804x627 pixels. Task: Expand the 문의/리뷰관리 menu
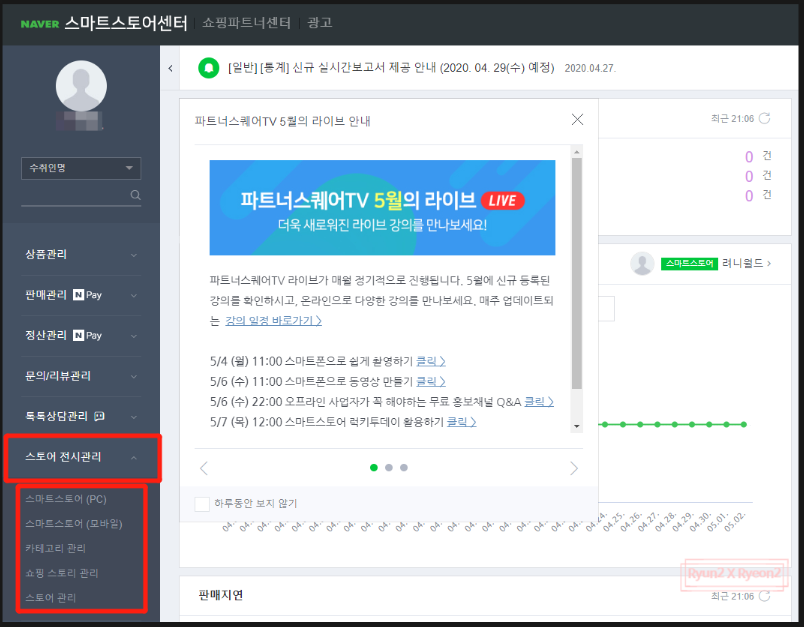(81, 376)
